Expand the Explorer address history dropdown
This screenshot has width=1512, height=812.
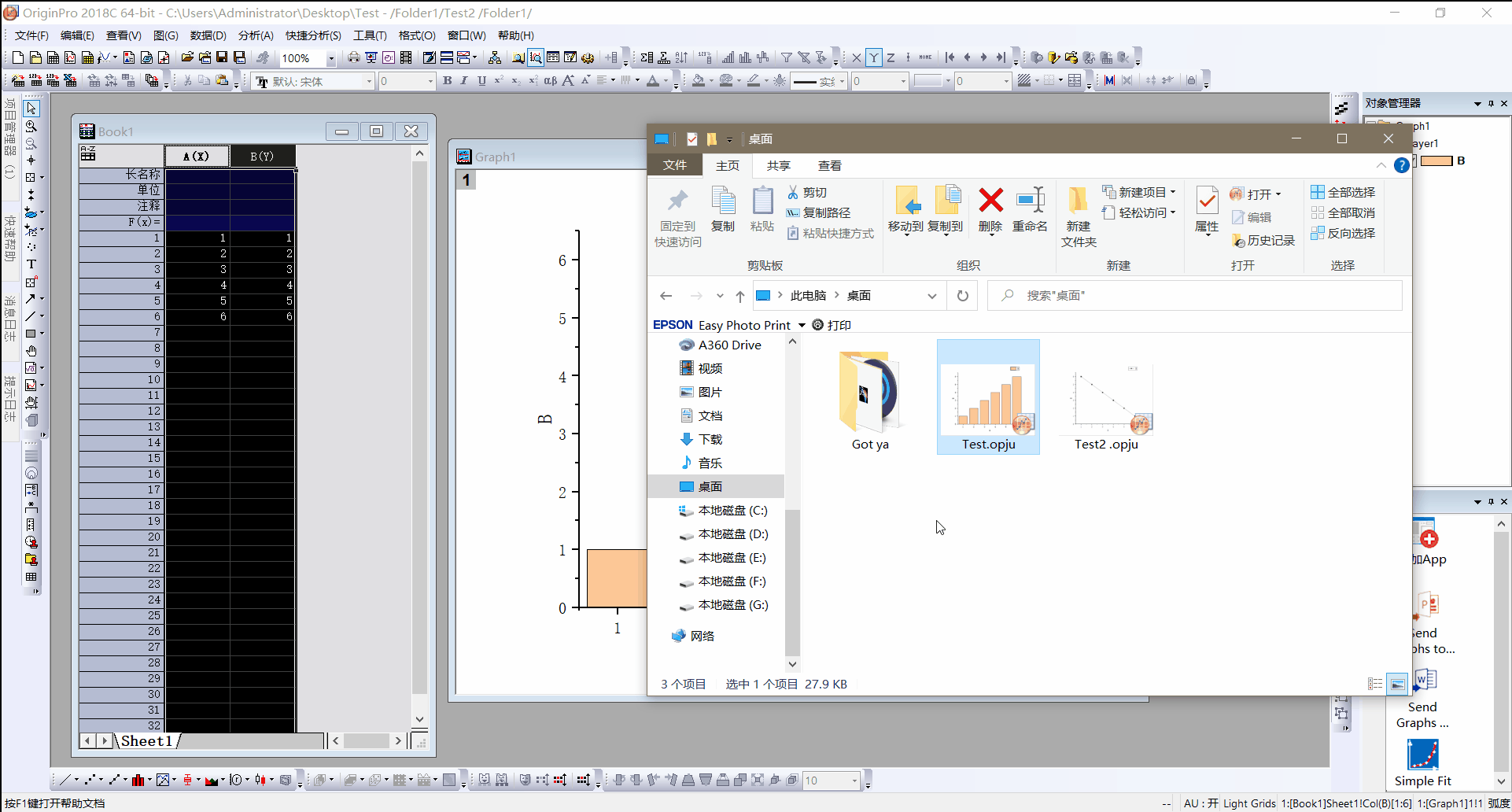click(932, 296)
